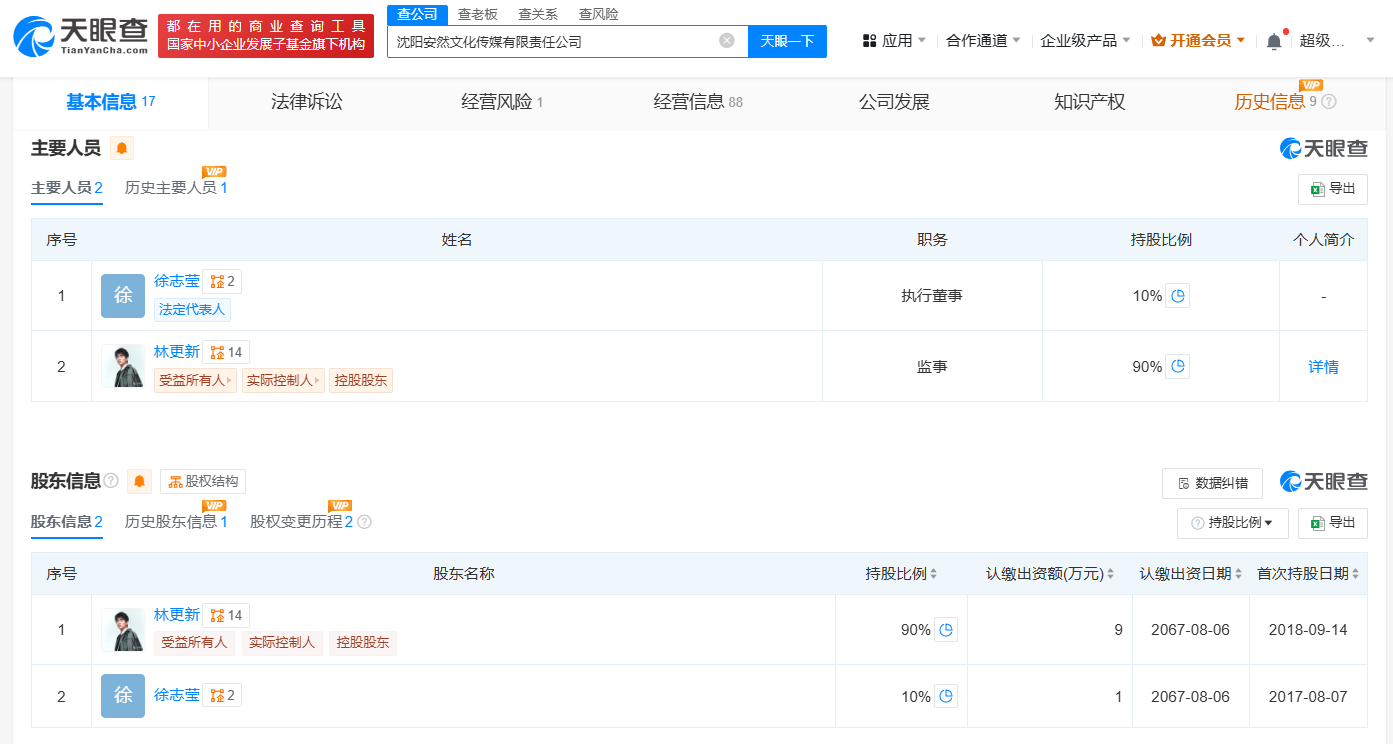The width and height of the screenshot is (1393, 744).
Task: Open the notification bell in top header
Action: point(1273,41)
